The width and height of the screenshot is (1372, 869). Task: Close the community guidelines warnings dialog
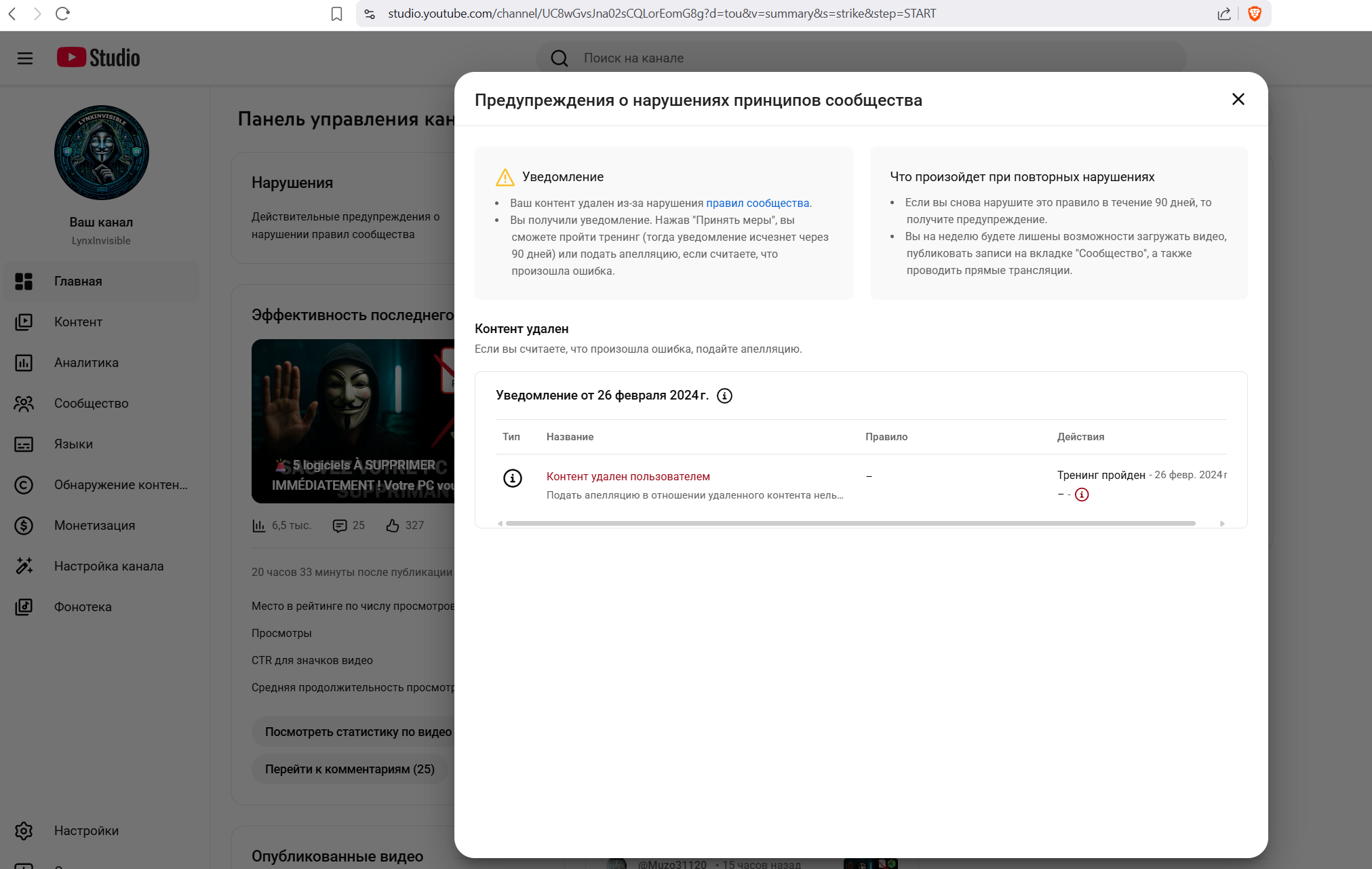coord(1238,100)
